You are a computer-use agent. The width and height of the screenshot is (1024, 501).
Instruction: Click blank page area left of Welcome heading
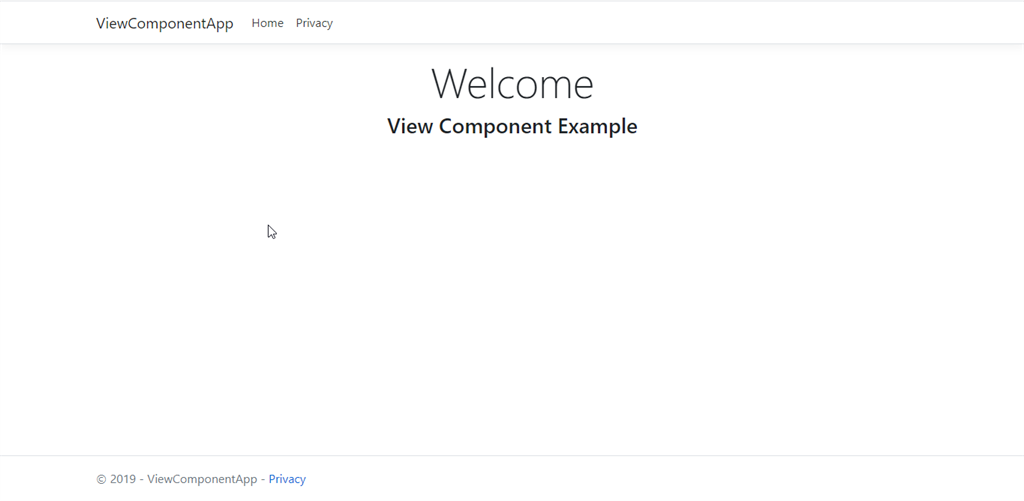[x=261, y=84]
